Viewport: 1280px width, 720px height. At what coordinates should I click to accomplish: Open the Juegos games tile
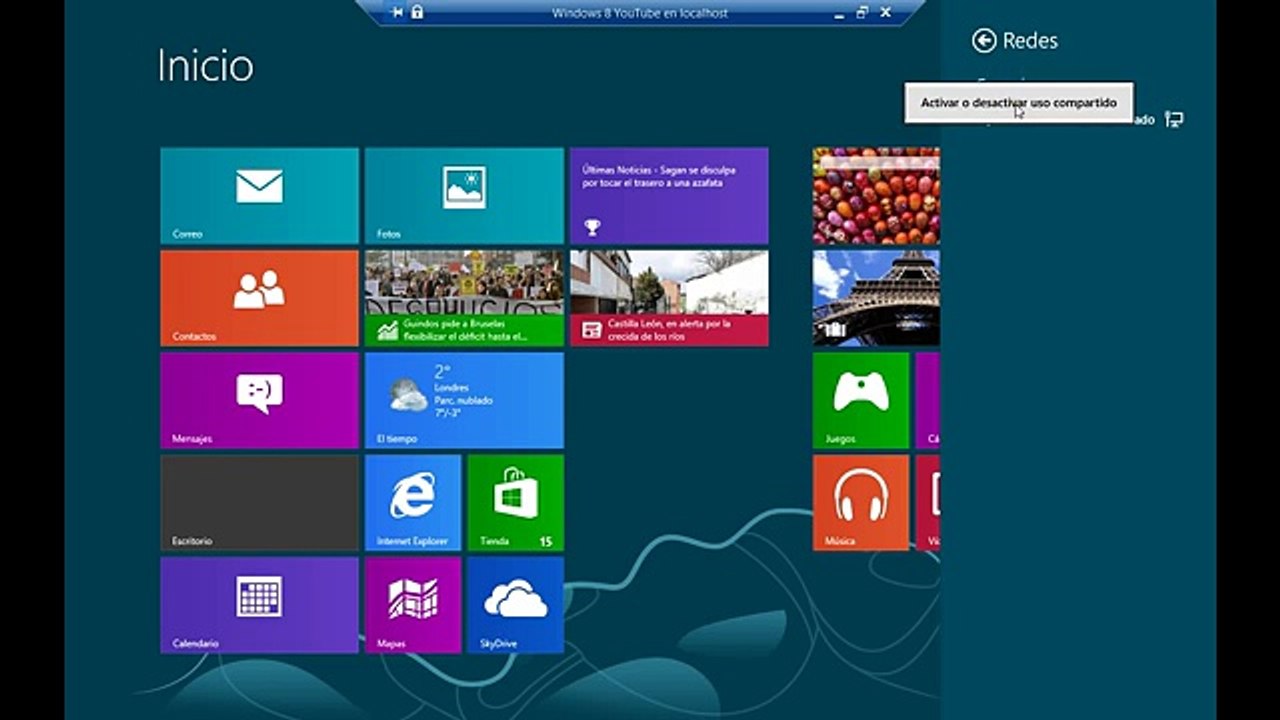pos(861,401)
